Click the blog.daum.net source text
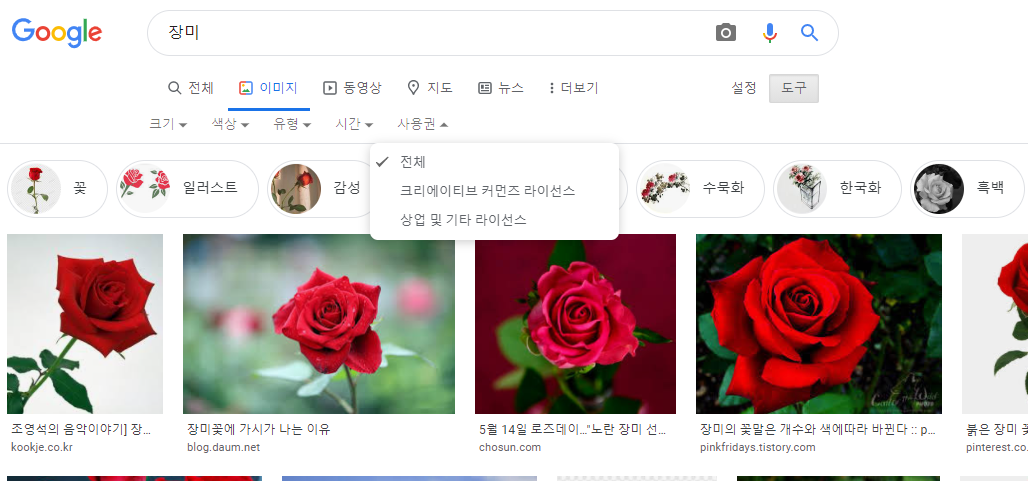1028x481 pixels. tap(224, 448)
